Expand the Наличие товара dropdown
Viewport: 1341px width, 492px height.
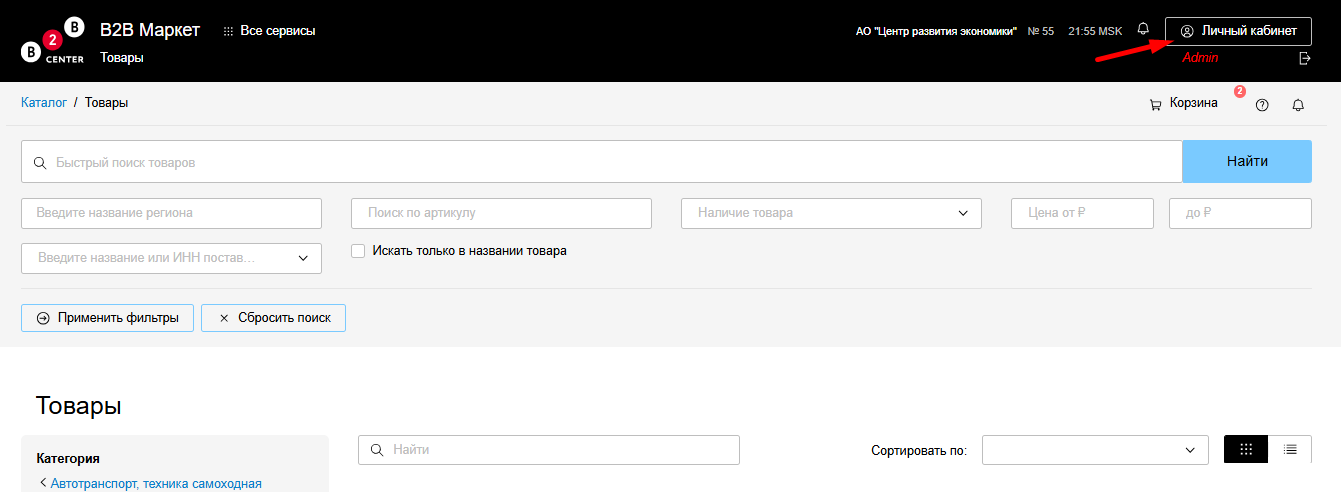pos(831,213)
